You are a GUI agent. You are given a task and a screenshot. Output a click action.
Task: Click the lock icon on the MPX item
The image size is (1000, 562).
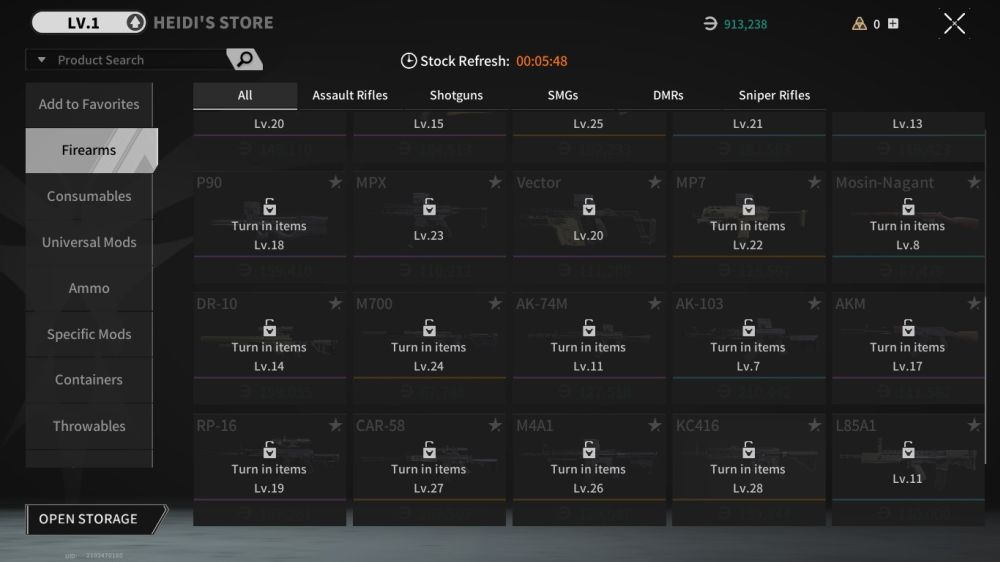pyautogui.click(x=429, y=207)
